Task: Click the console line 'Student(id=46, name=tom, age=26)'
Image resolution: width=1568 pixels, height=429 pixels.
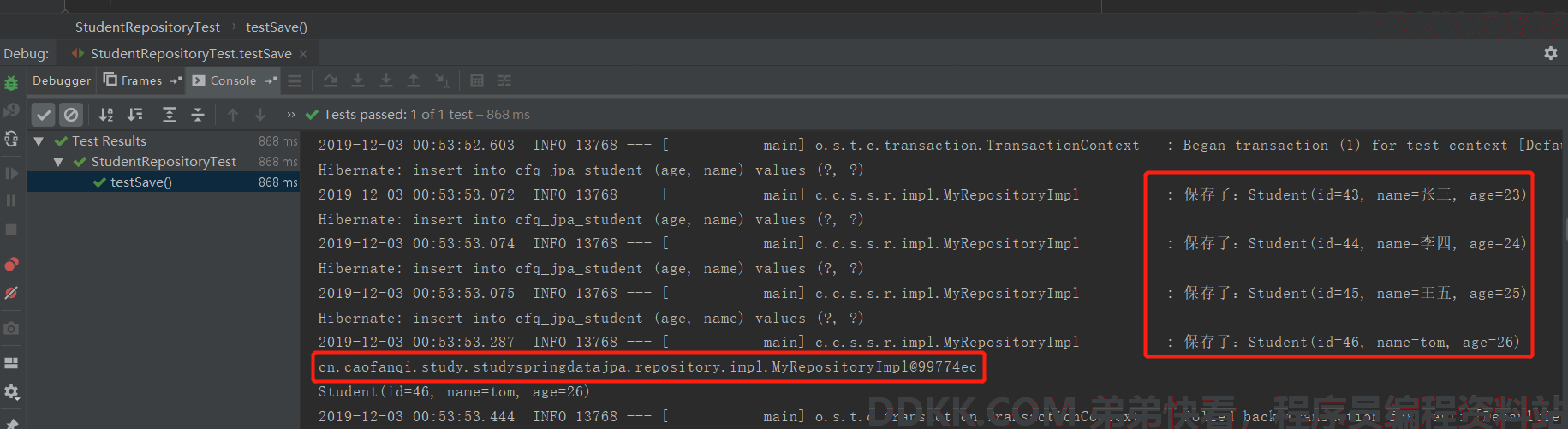Action: tap(454, 391)
